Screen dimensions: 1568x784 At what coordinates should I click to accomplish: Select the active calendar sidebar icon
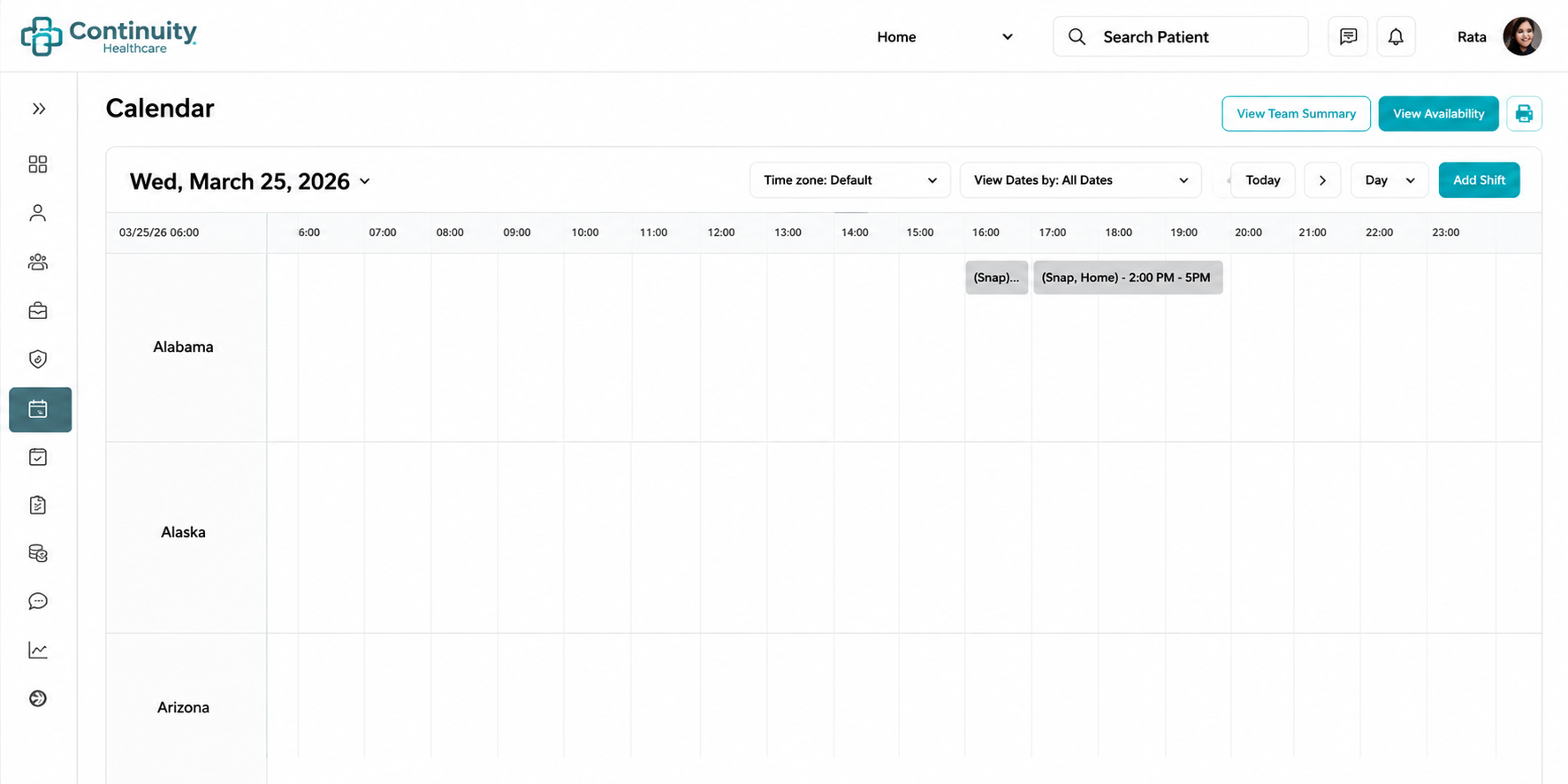click(40, 409)
